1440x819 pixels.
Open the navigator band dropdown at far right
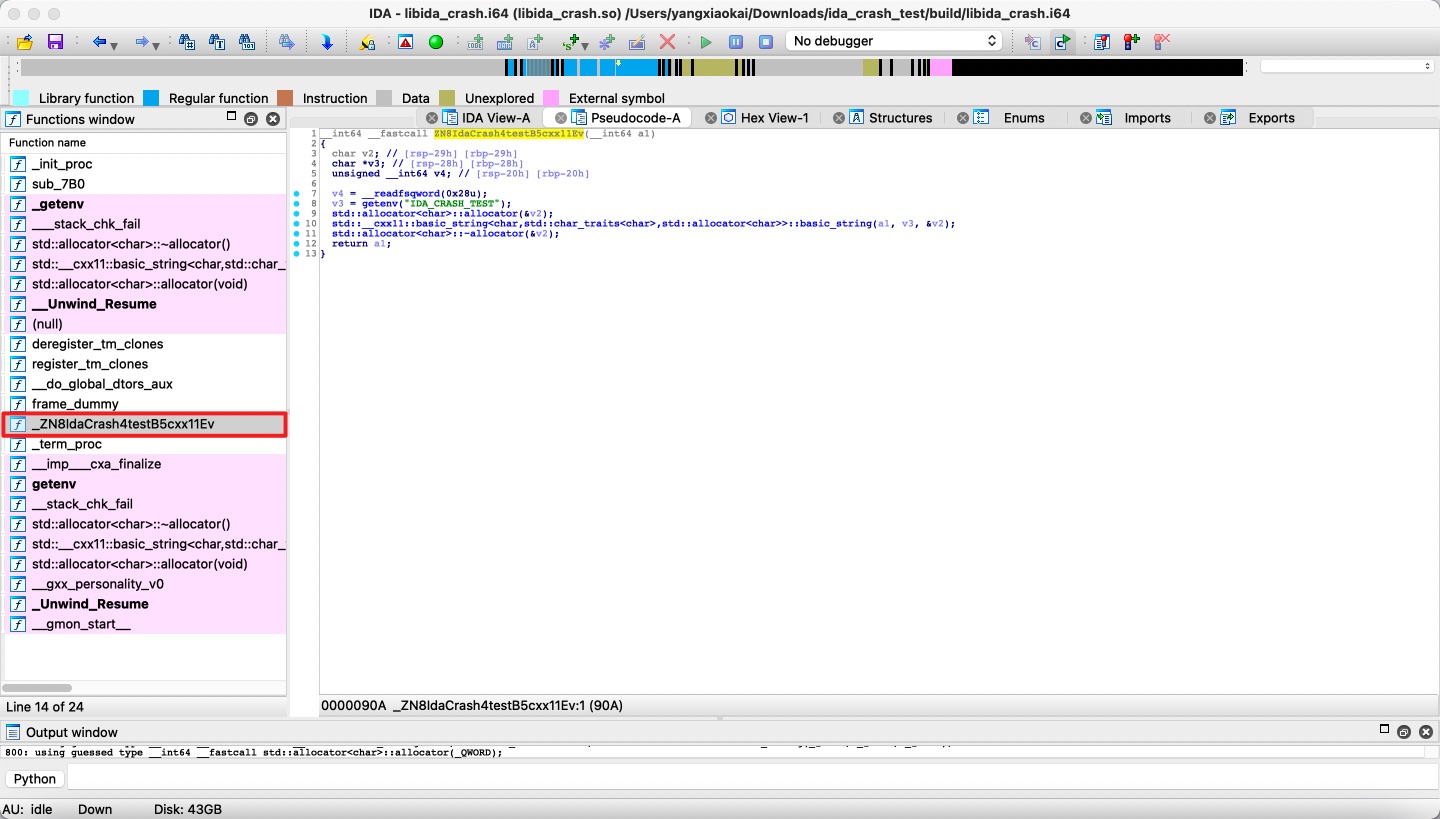pyautogui.click(x=1347, y=66)
